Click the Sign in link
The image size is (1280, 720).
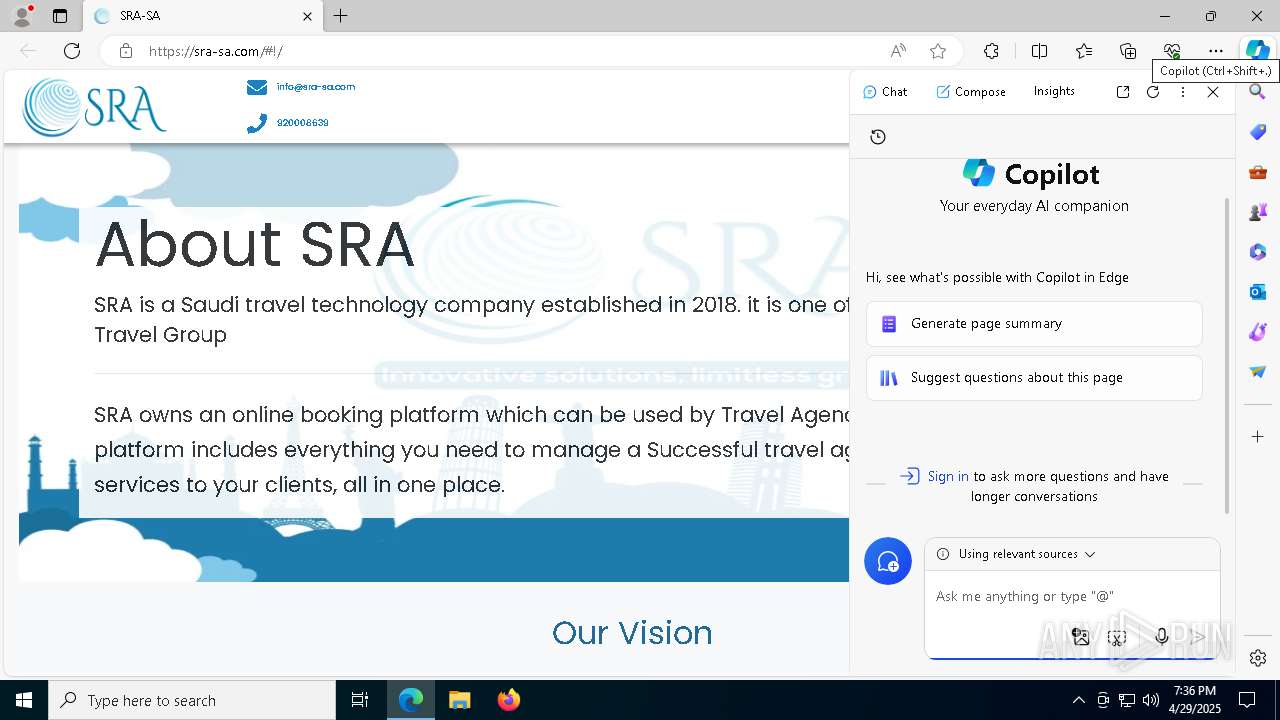(x=948, y=476)
